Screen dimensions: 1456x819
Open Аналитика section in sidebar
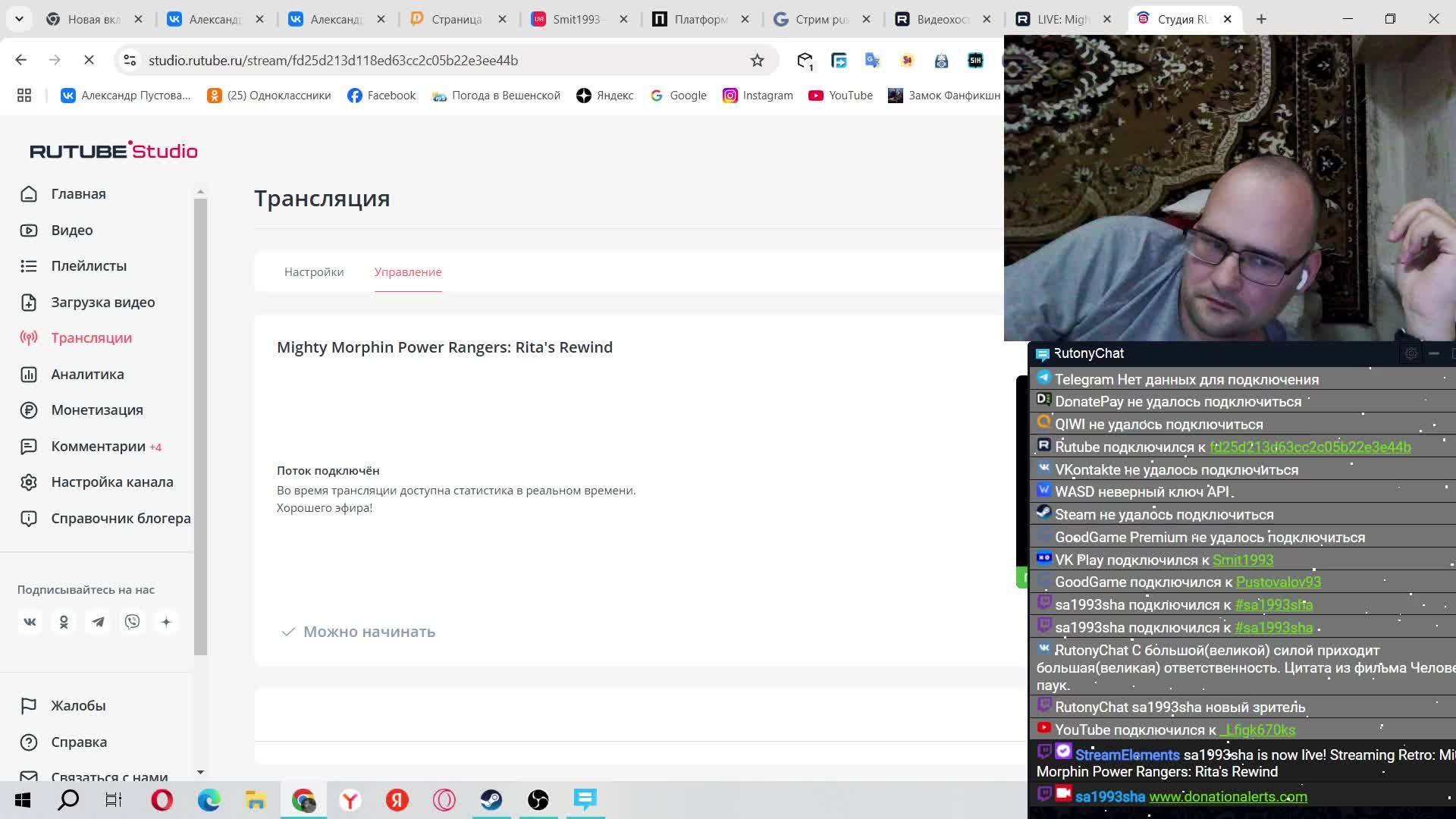tap(87, 375)
